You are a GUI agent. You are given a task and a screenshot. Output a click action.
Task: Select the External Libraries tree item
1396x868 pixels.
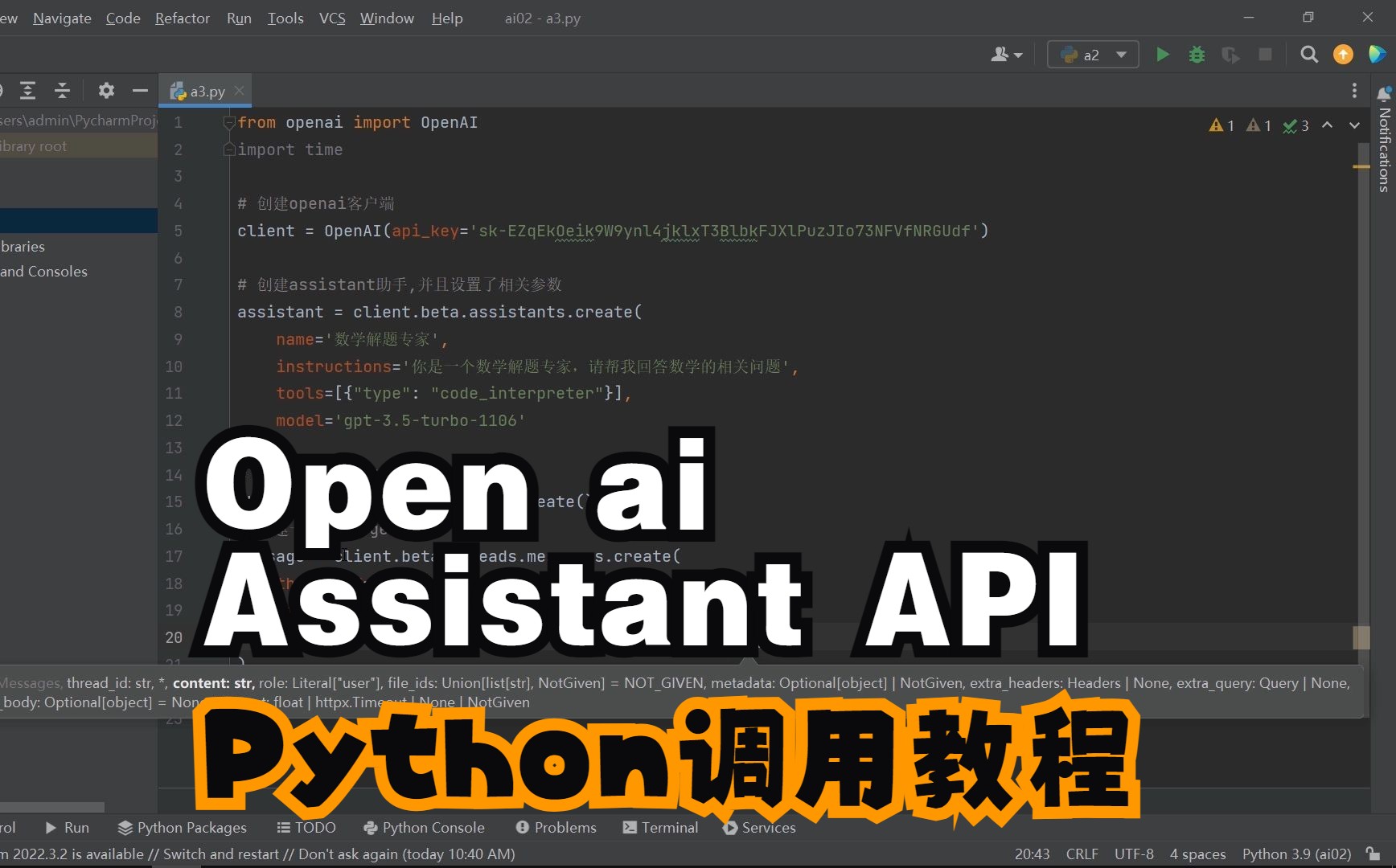tap(79, 247)
